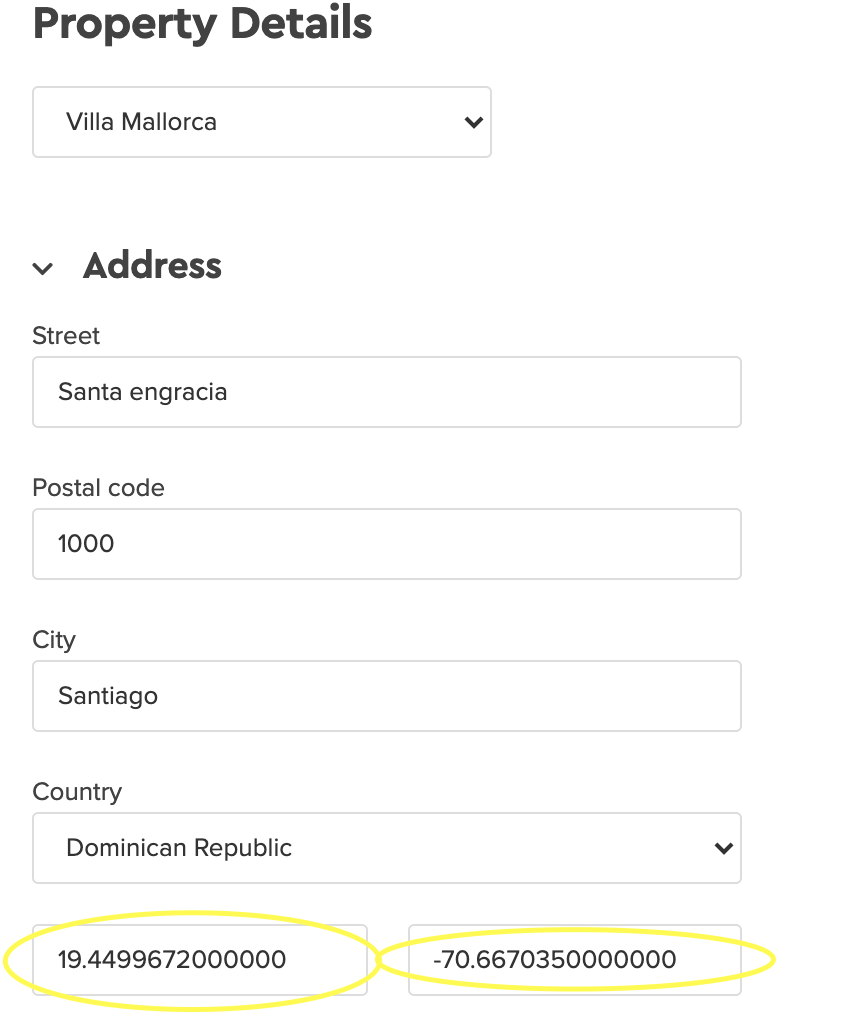Click the arrow on Villa Mallorca selector
Image resolution: width=854 pixels, height=1026 pixels.
pos(474,122)
